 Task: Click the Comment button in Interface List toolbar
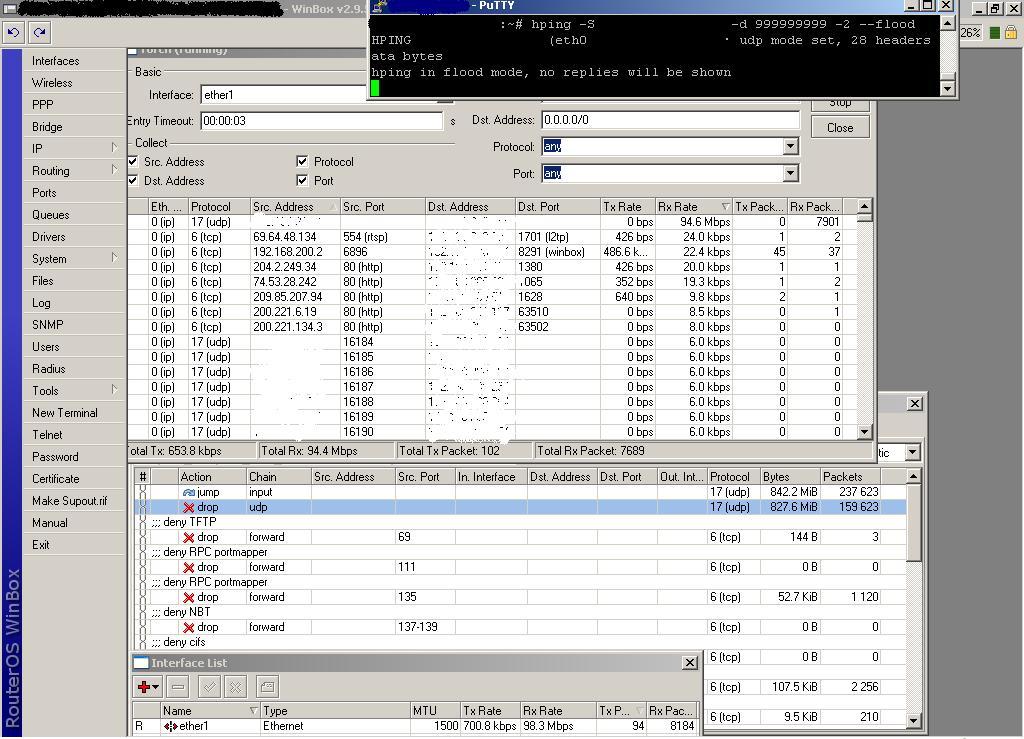[266, 687]
